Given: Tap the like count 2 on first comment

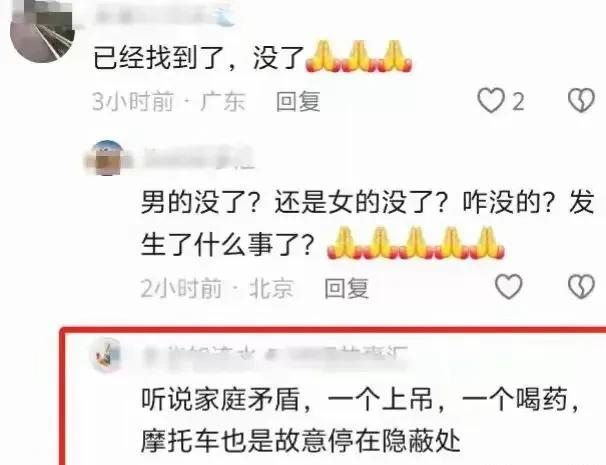Looking at the screenshot, I should 518,102.
